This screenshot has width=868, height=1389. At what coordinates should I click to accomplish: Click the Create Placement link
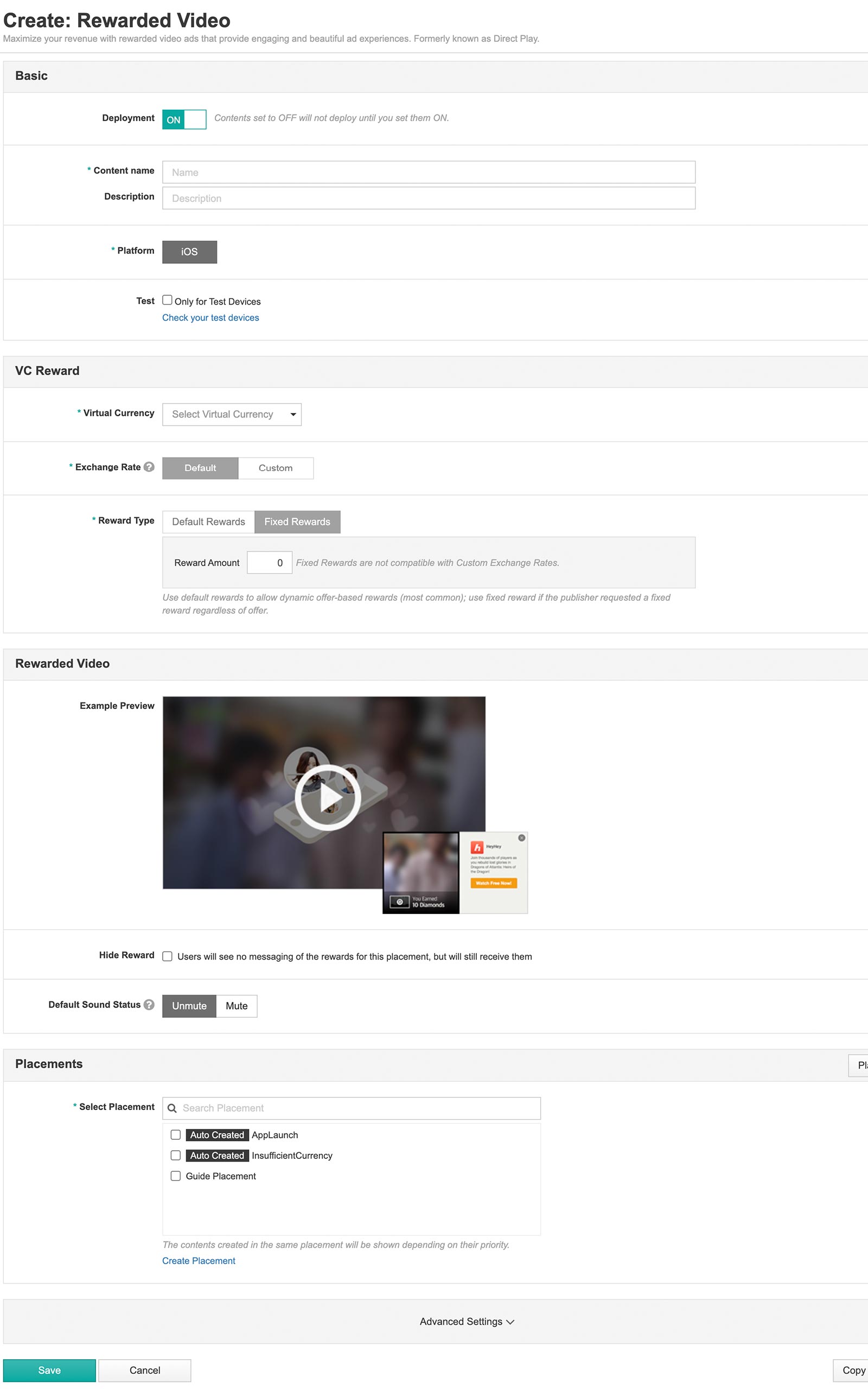(x=199, y=1261)
